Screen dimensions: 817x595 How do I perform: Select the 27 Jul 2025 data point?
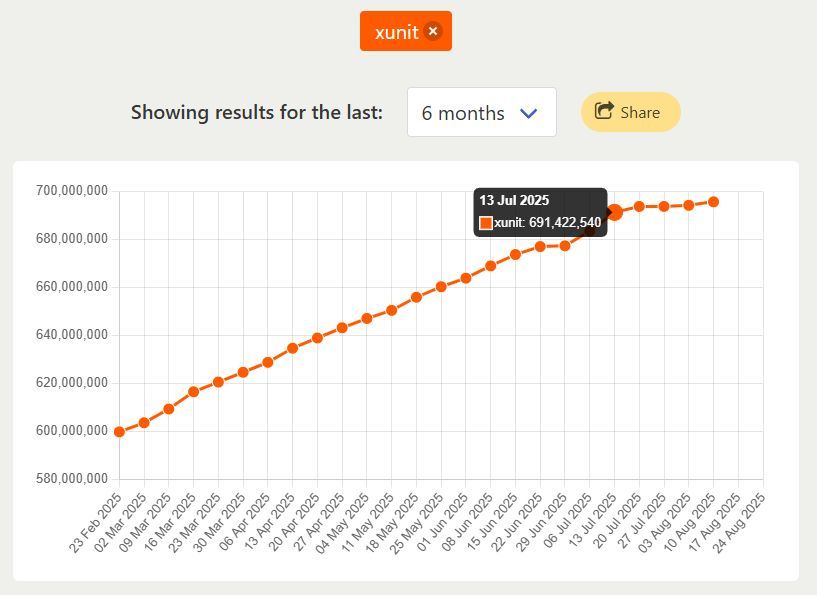click(664, 206)
